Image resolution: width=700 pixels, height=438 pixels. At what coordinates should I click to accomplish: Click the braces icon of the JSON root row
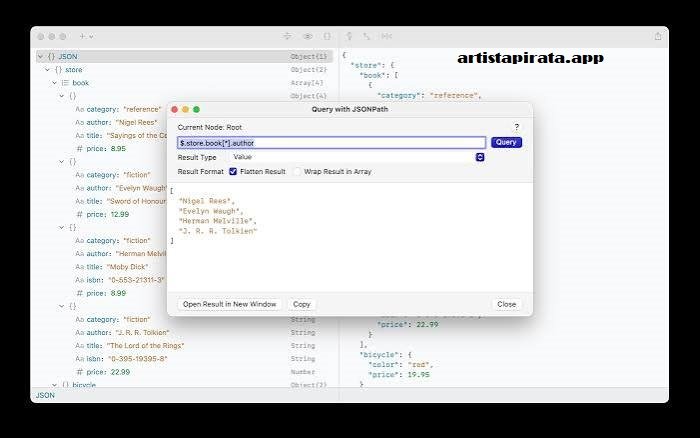[51, 57]
